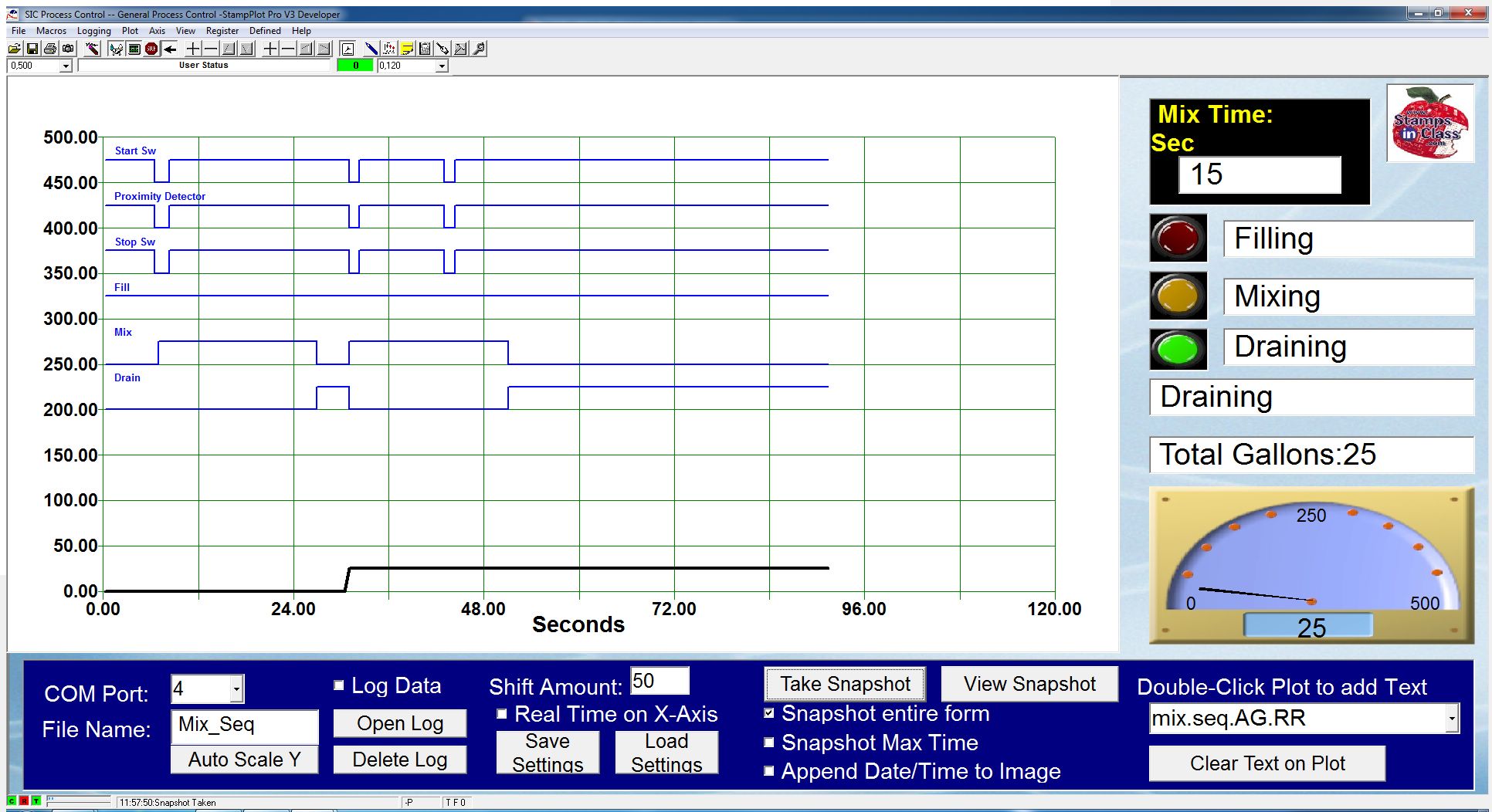Screen dimensions: 1492x812
Task: Toggle the green plot enable icon
Action: tap(134, 49)
